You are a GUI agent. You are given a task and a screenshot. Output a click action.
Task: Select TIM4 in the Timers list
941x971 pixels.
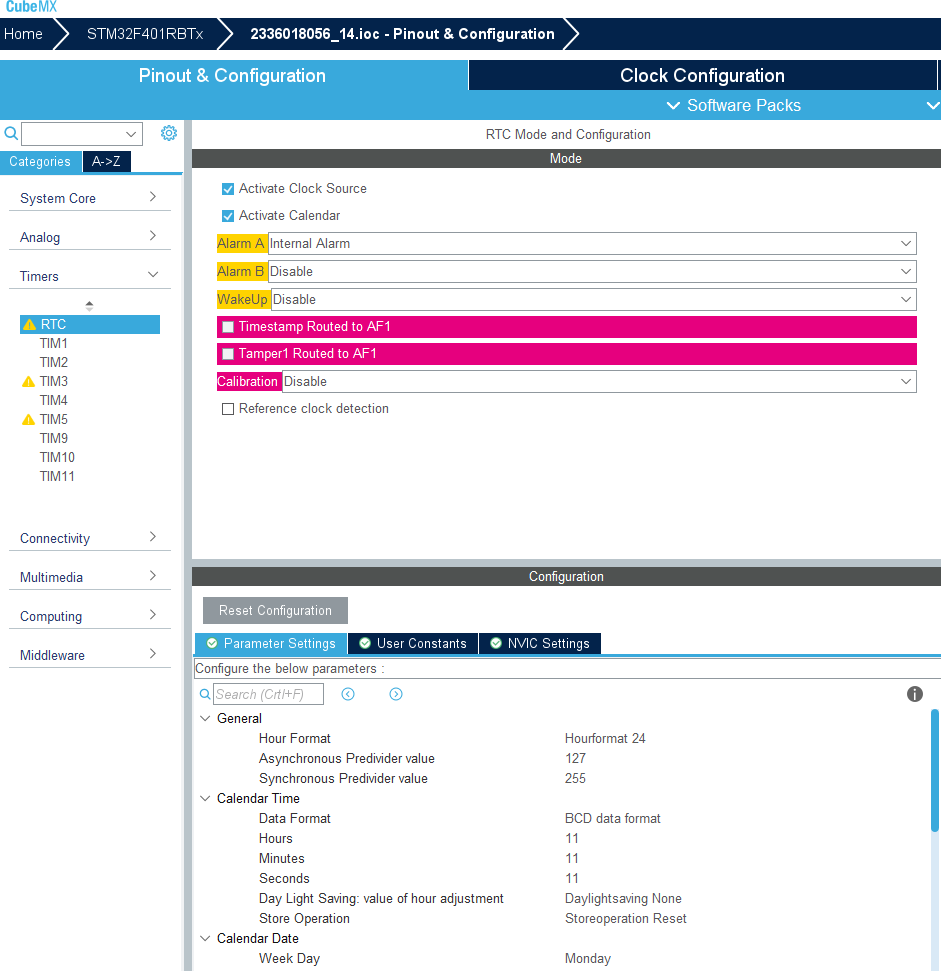coord(54,400)
